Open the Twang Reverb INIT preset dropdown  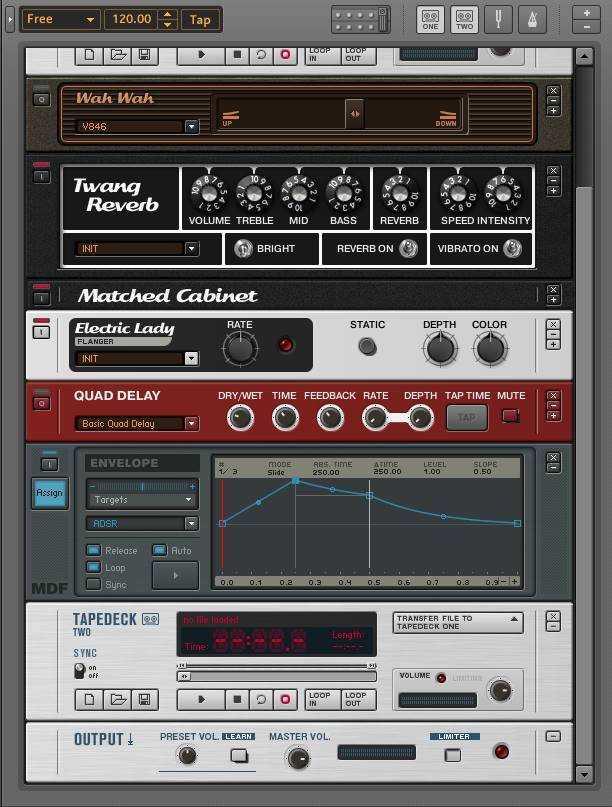[191, 249]
